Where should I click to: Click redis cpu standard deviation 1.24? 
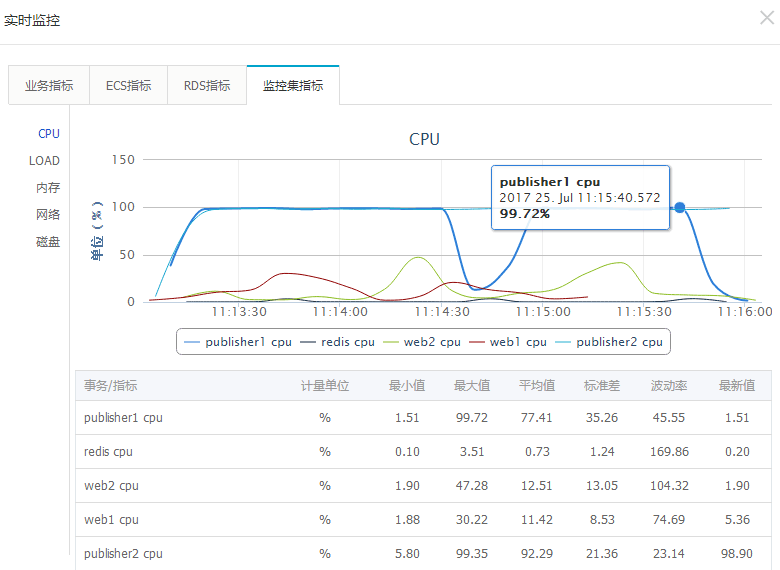[602, 452]
